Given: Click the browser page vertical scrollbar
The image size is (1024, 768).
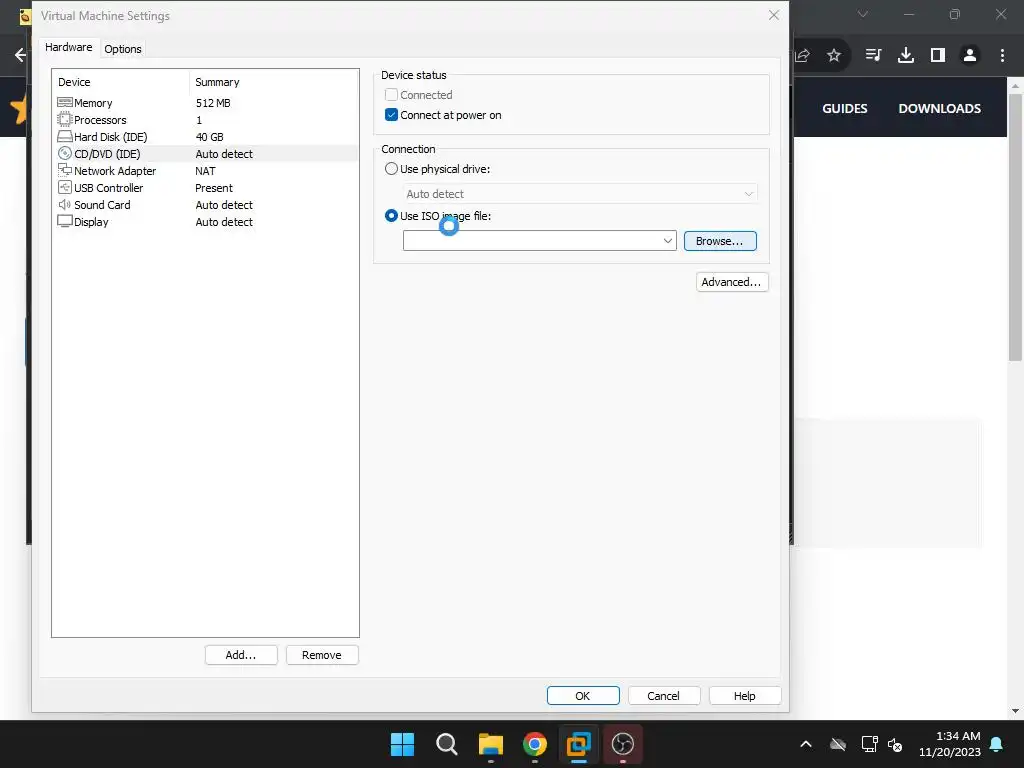Looking at the screenshot, I should (x=1015, y=227).
